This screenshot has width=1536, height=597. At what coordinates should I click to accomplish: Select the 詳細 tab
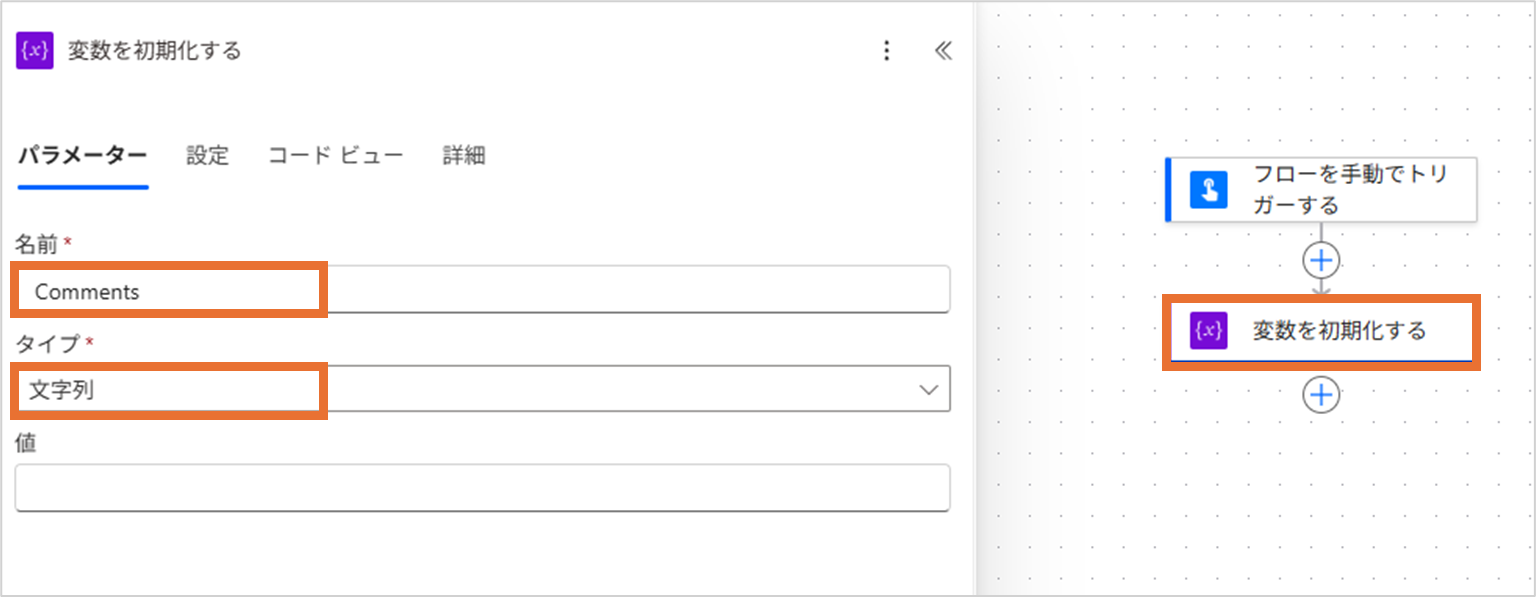coord(464,156)
